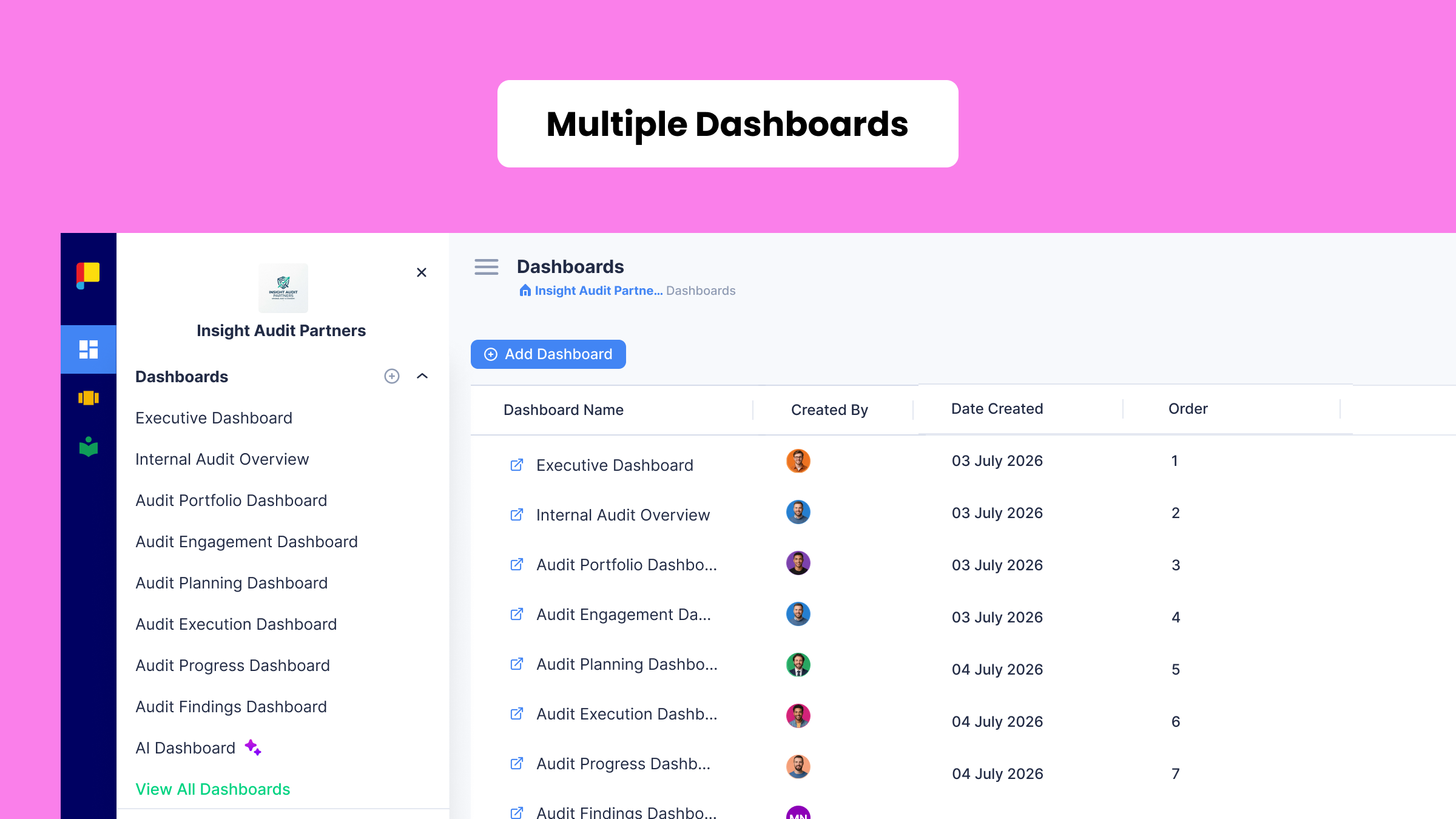Open external link icon for Audit Findings row
This screenshot has width=1456, height=819.
point(517,812)
